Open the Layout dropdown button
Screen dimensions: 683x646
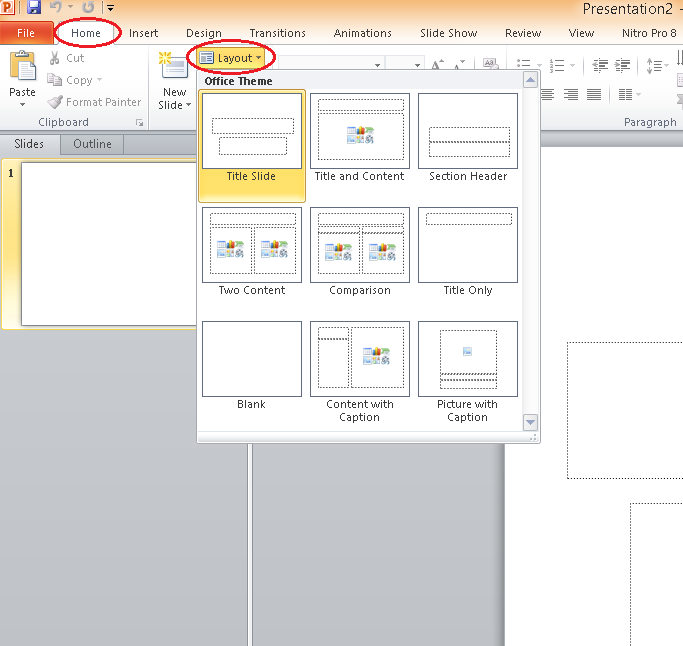[231, 58]
